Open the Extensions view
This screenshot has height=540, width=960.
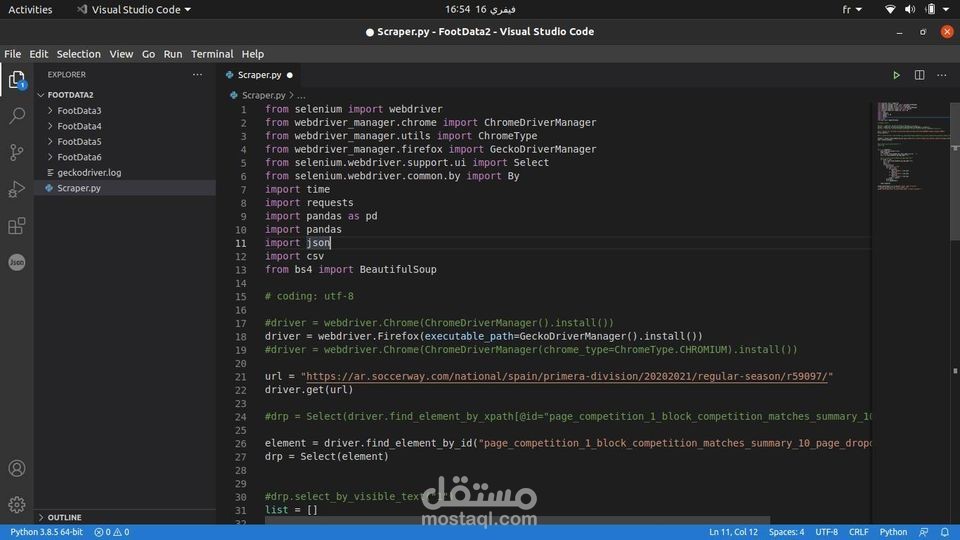[17, 226]
